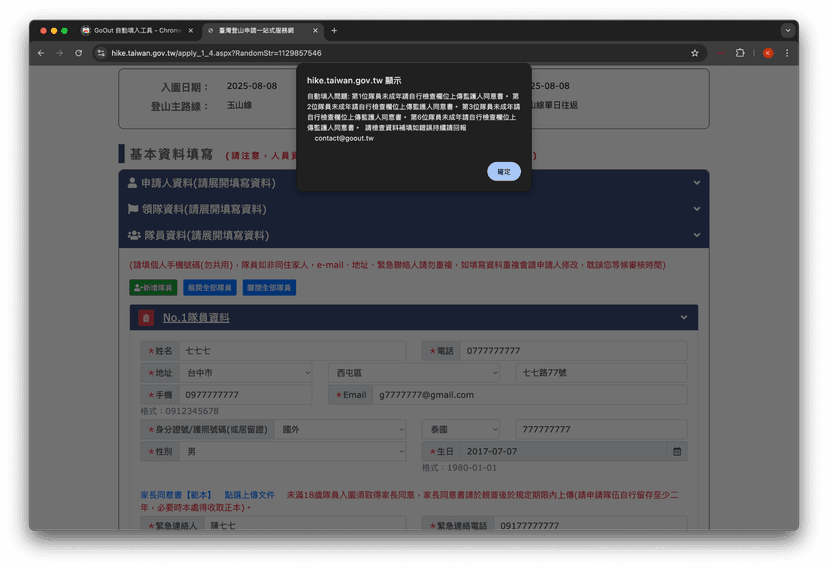This screenshot has width=828, height=569.
Task: Open district dropdown showing 西屯區
Action: click(x=414, y=373)
